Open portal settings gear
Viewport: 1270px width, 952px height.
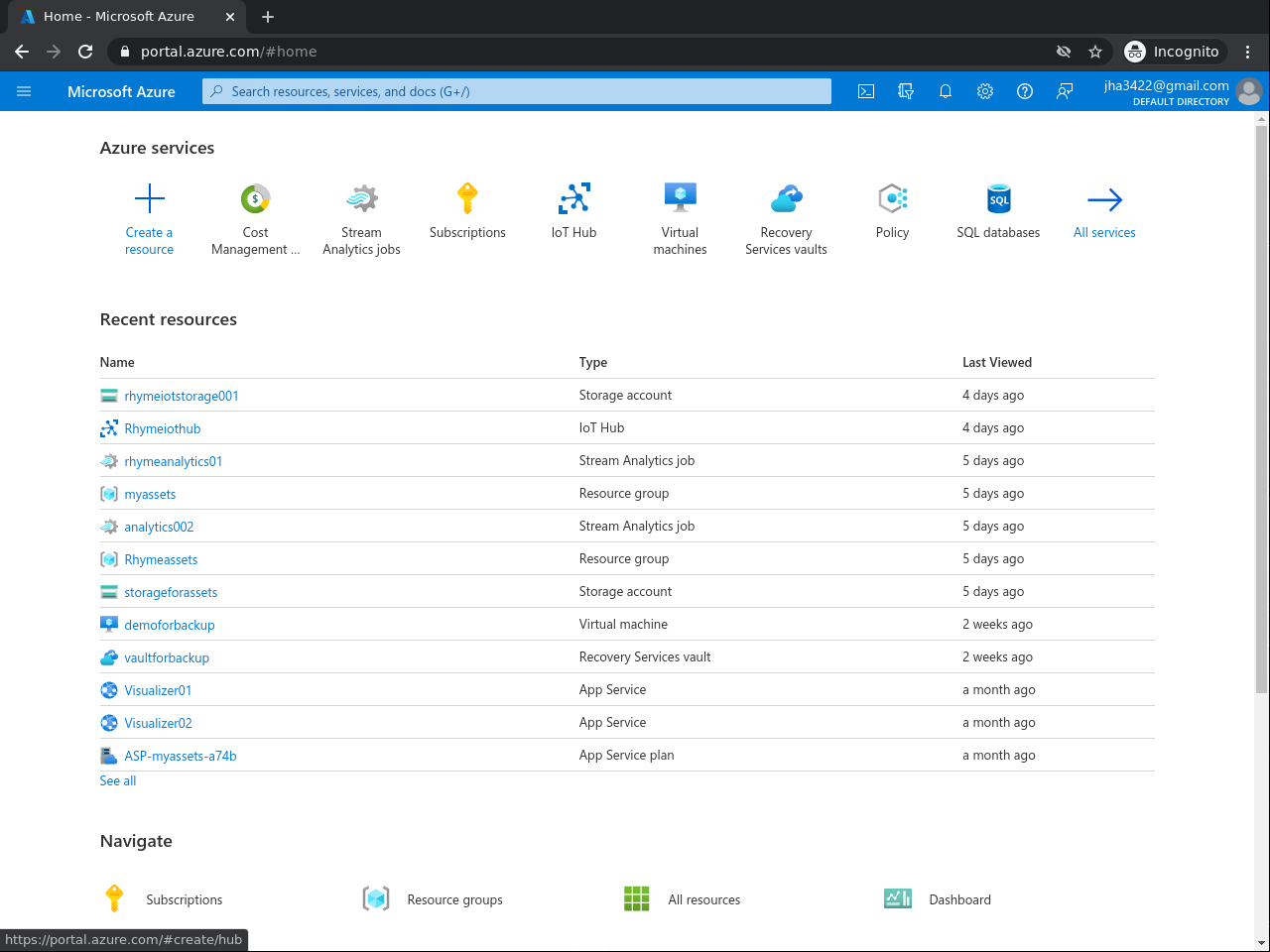click(985, 91)
